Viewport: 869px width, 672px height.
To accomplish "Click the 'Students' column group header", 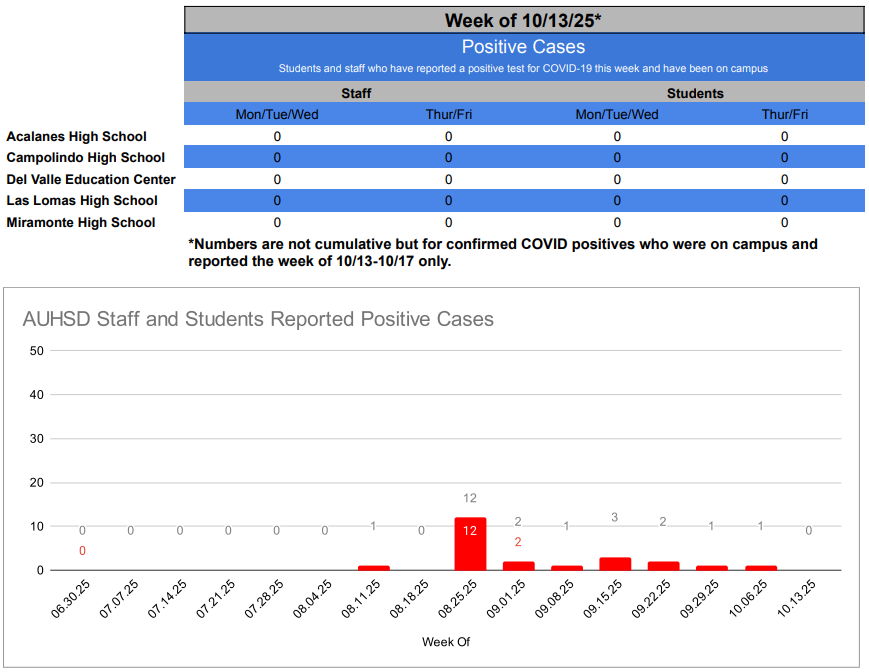I will pyautogui.click(x=695, y=93).
